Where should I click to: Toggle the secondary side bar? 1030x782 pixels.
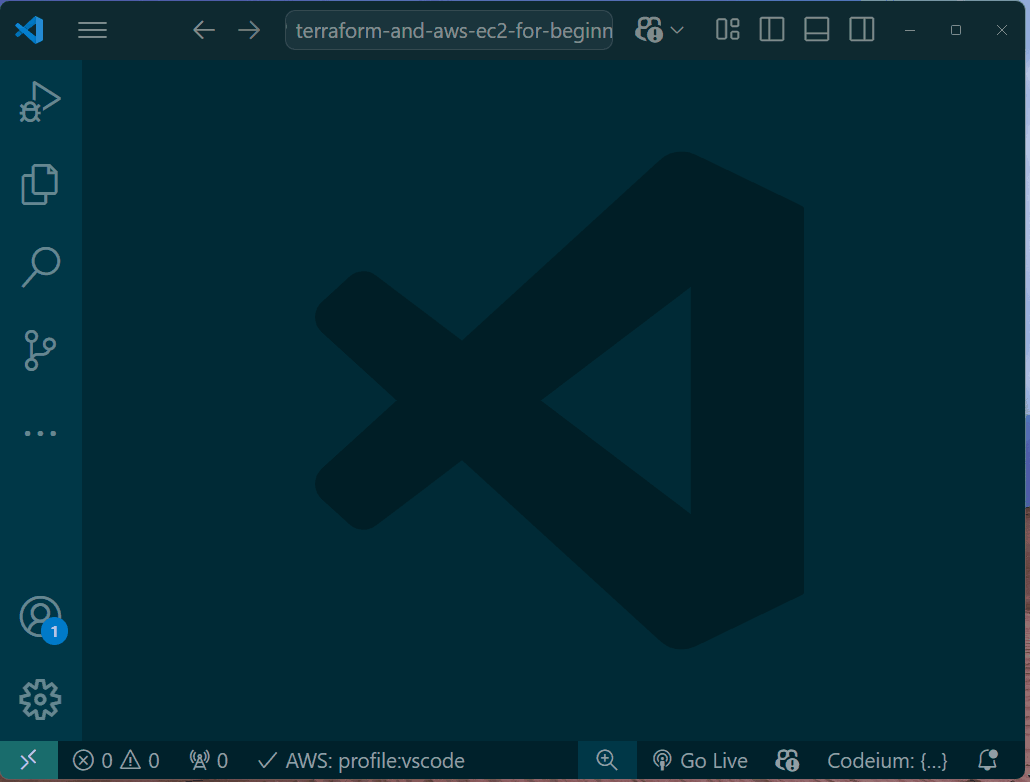861,30
